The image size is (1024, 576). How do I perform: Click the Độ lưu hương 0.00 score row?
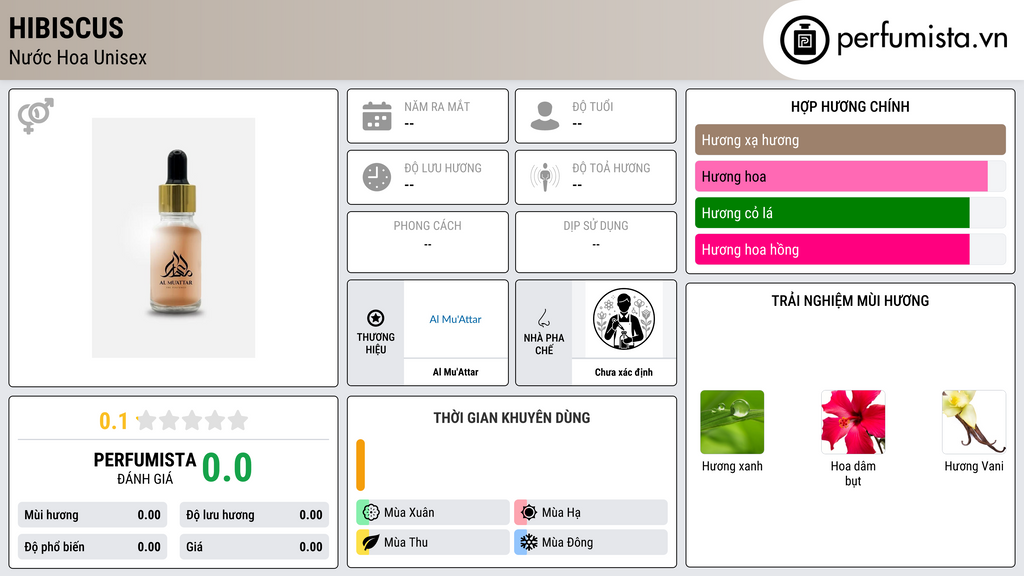pos(254,515)
